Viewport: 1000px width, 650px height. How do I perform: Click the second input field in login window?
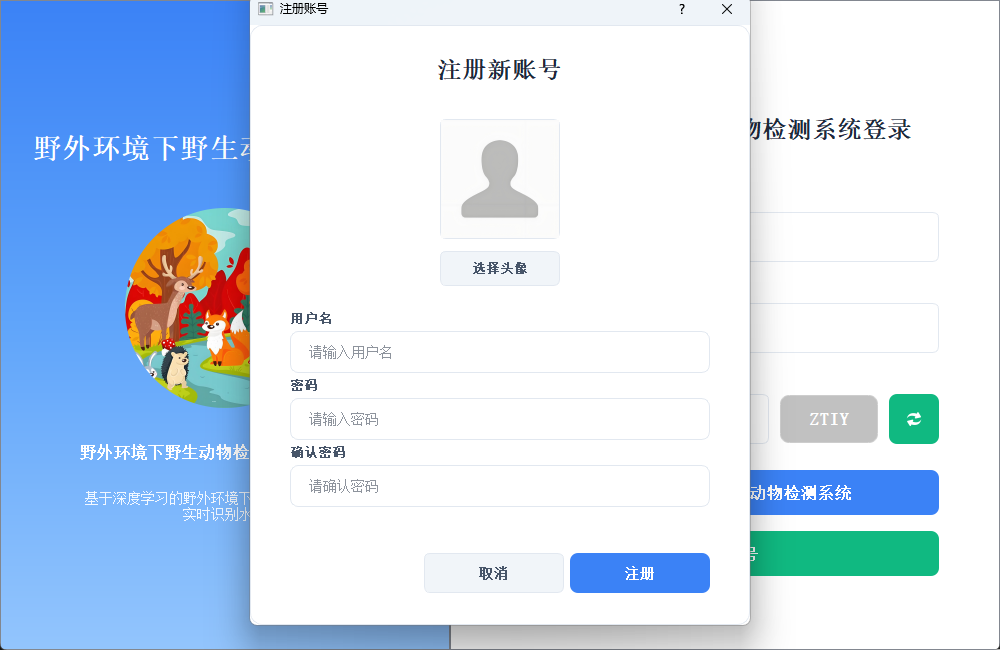point(844,328)
